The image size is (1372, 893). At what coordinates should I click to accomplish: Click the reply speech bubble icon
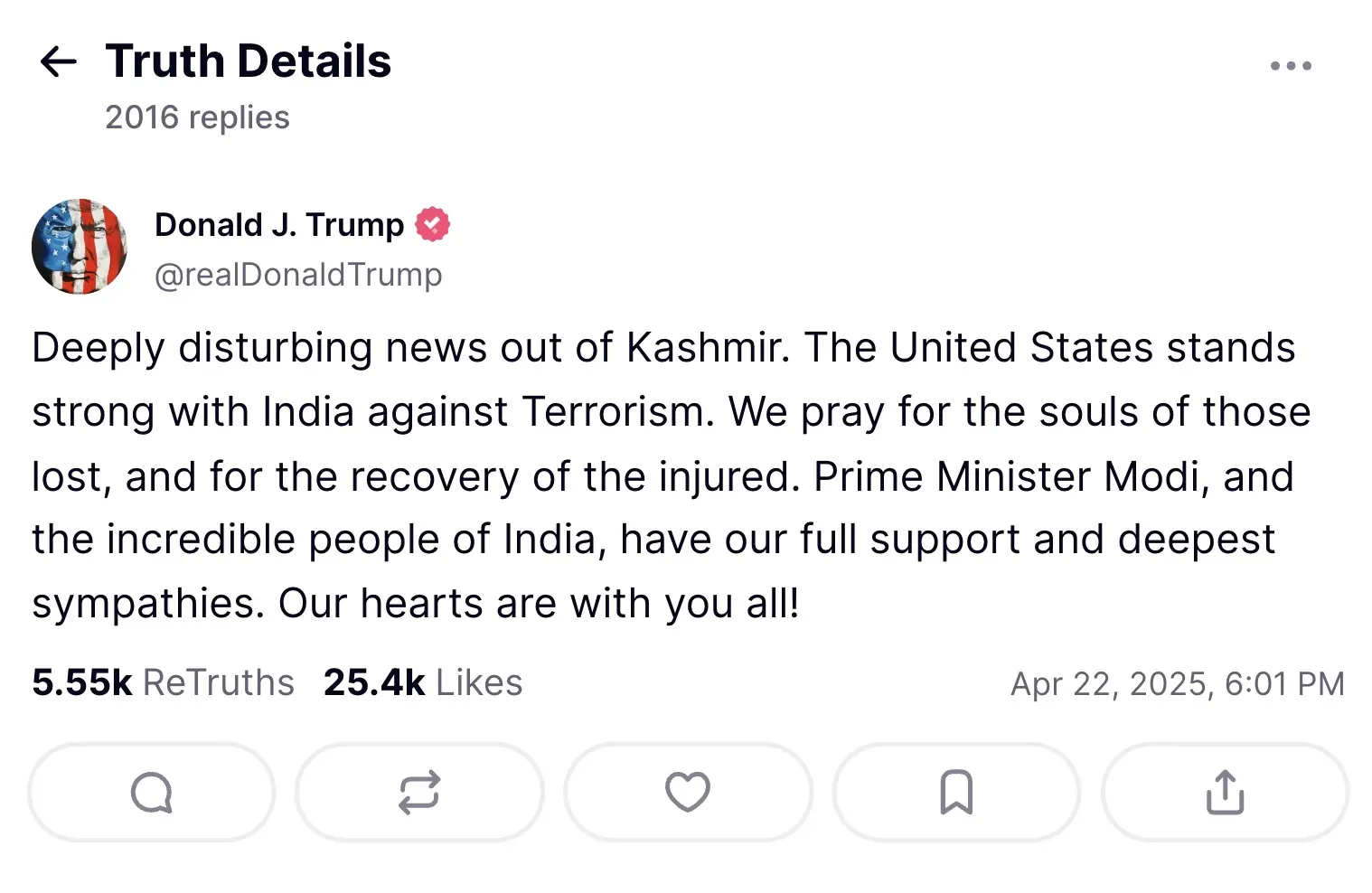coord(151,793)
